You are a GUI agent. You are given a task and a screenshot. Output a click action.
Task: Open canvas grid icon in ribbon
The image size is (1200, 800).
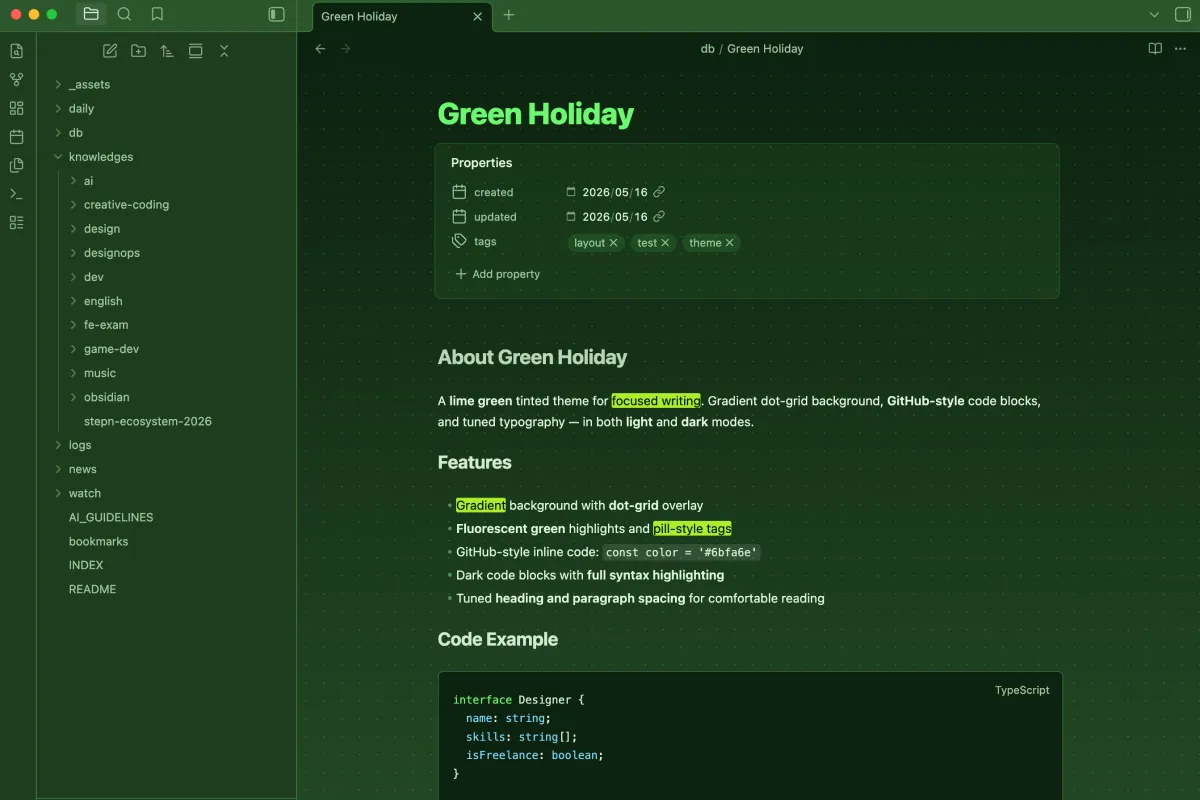pos(16,108)
